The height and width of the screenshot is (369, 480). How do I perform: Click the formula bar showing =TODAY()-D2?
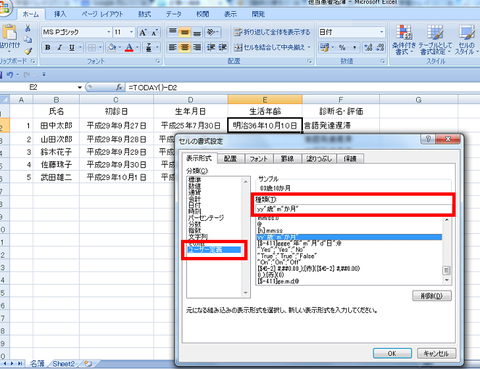click(x=303, y=87)
